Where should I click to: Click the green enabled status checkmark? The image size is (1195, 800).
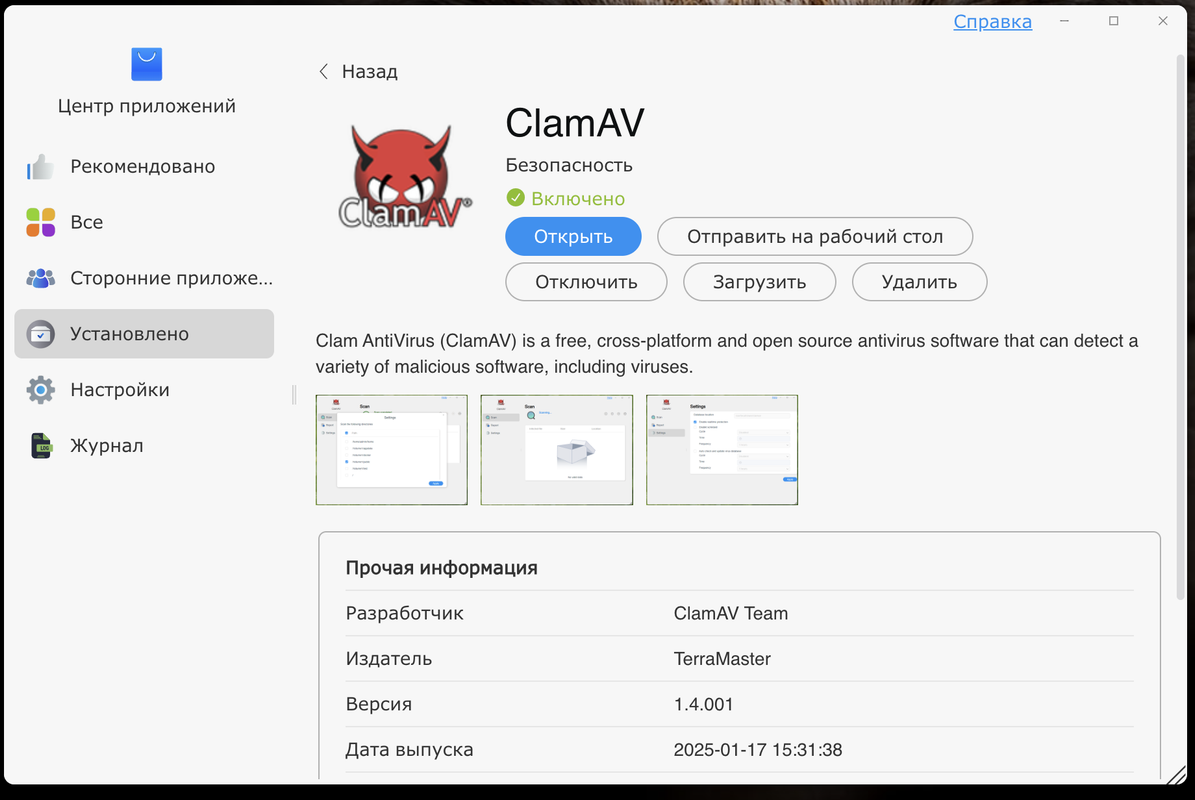[515, 198]
